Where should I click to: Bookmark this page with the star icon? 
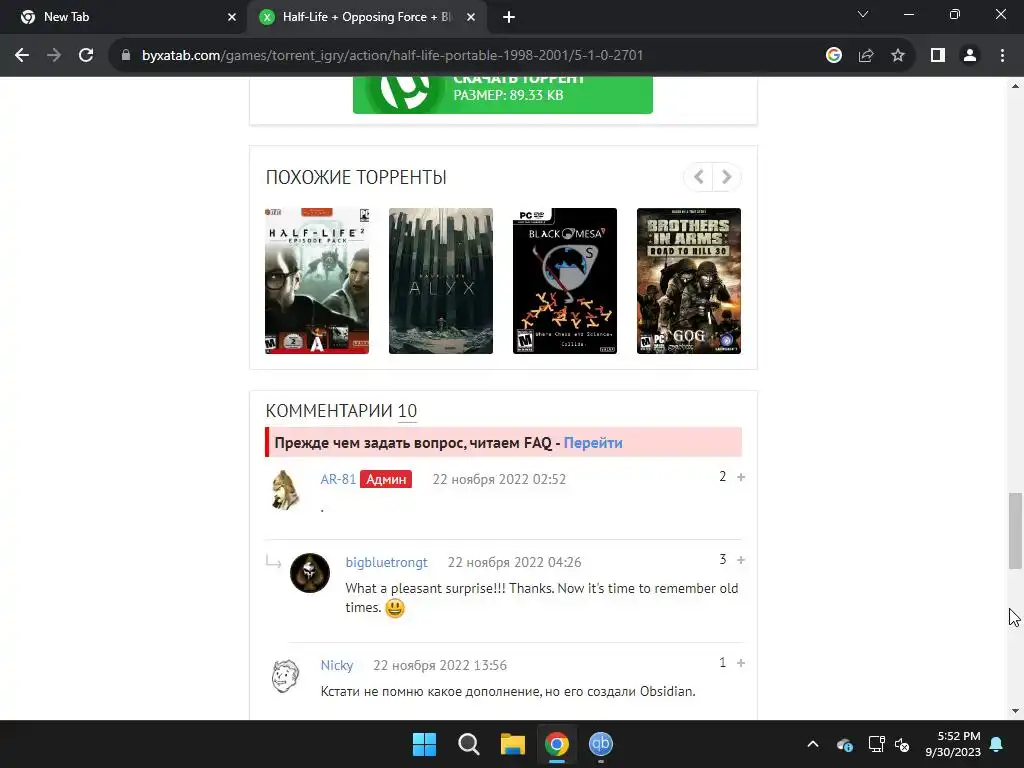pyautogui.click(x=898, y=56)
